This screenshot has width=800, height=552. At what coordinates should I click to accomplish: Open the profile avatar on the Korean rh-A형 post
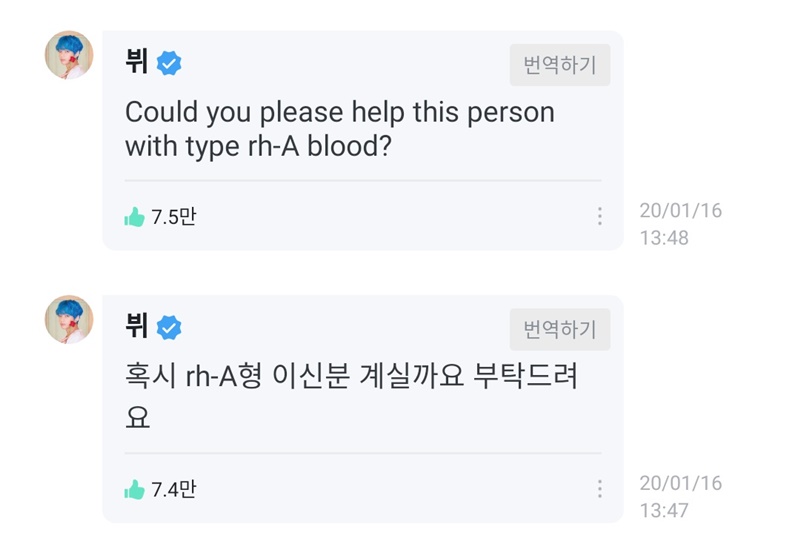[x=69, y=319]
